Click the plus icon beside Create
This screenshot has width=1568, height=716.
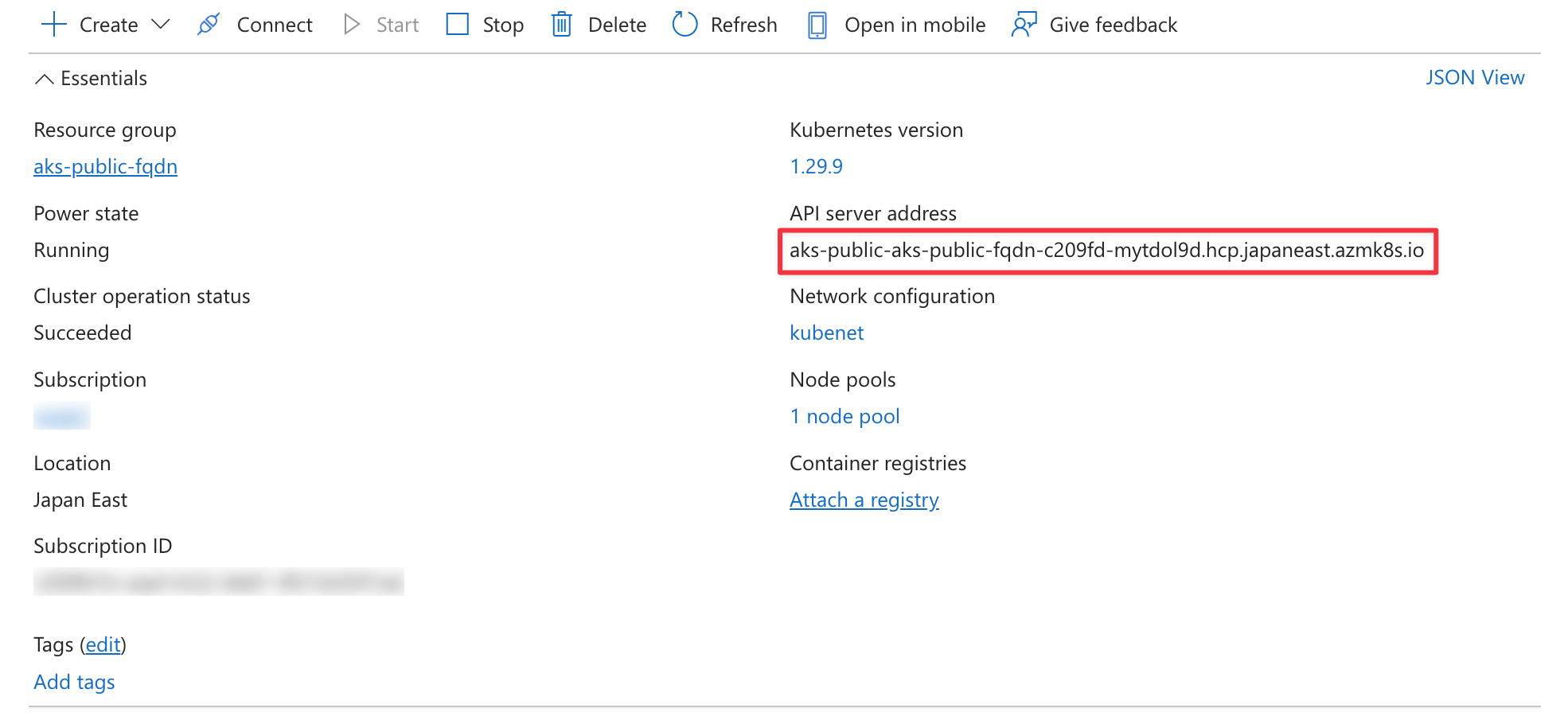click(53, 25)
